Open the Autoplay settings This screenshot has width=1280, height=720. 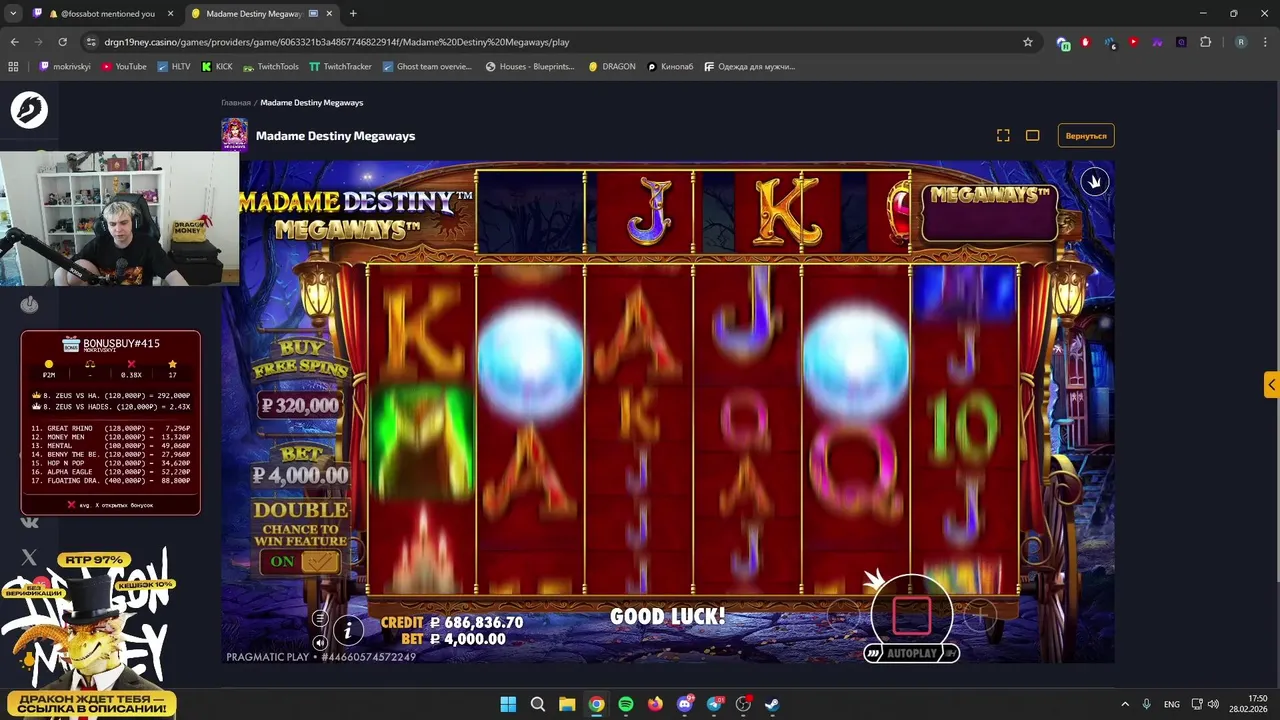point(911,653)
